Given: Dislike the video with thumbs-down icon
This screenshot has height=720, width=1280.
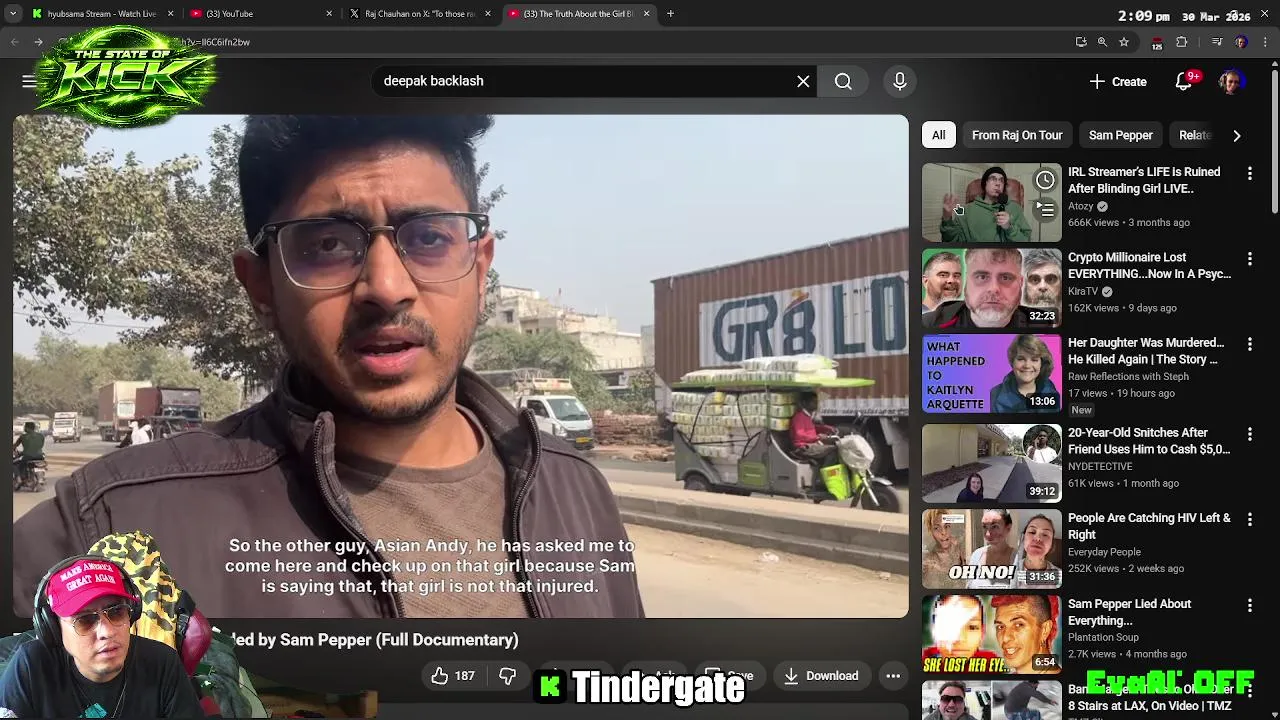Looking at the screenshot, I should click(x=508, y=676).
